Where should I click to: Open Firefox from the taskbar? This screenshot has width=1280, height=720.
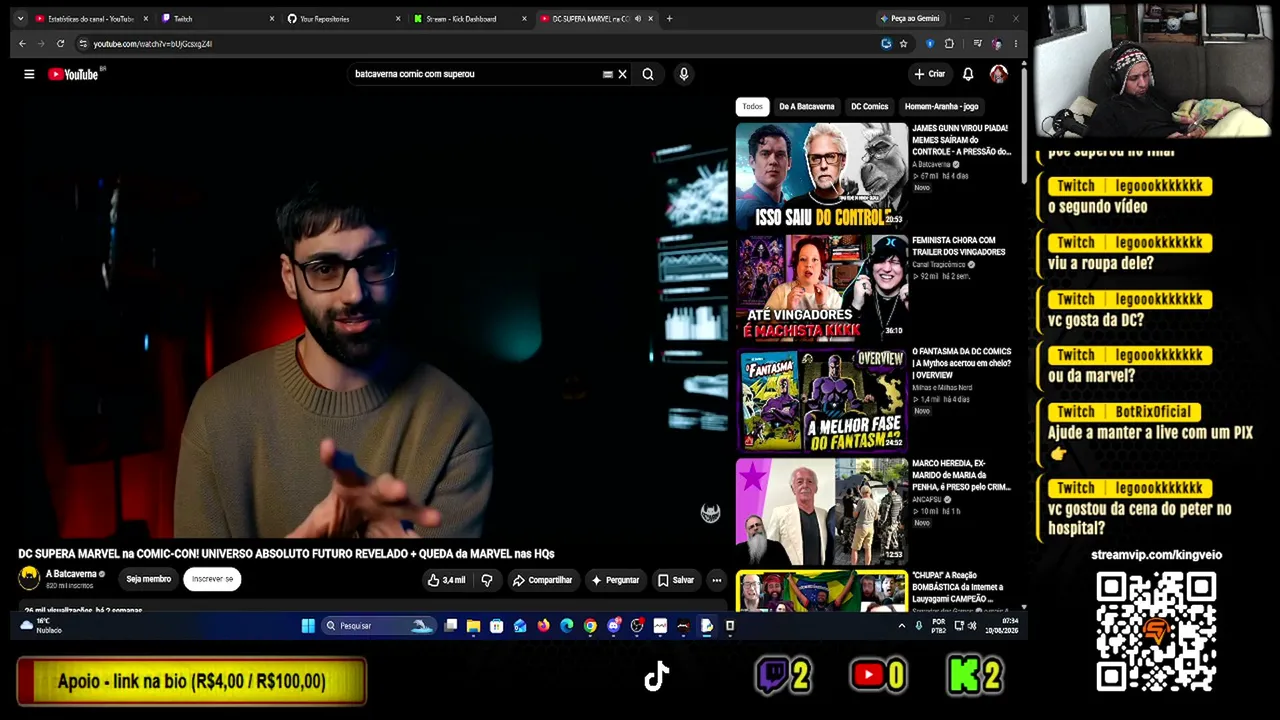(543, 626)
